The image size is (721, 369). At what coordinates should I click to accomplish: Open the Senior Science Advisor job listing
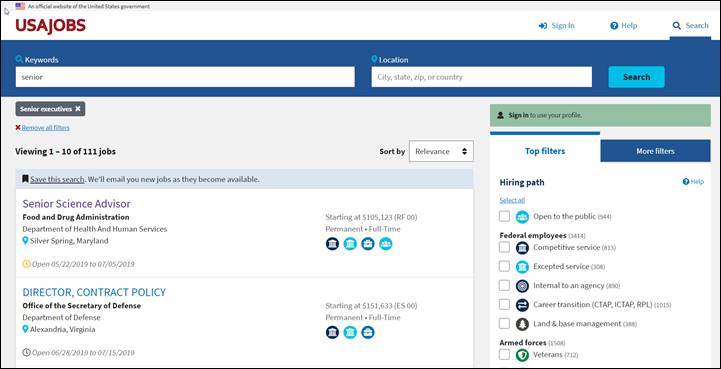(x=76, y=204)
